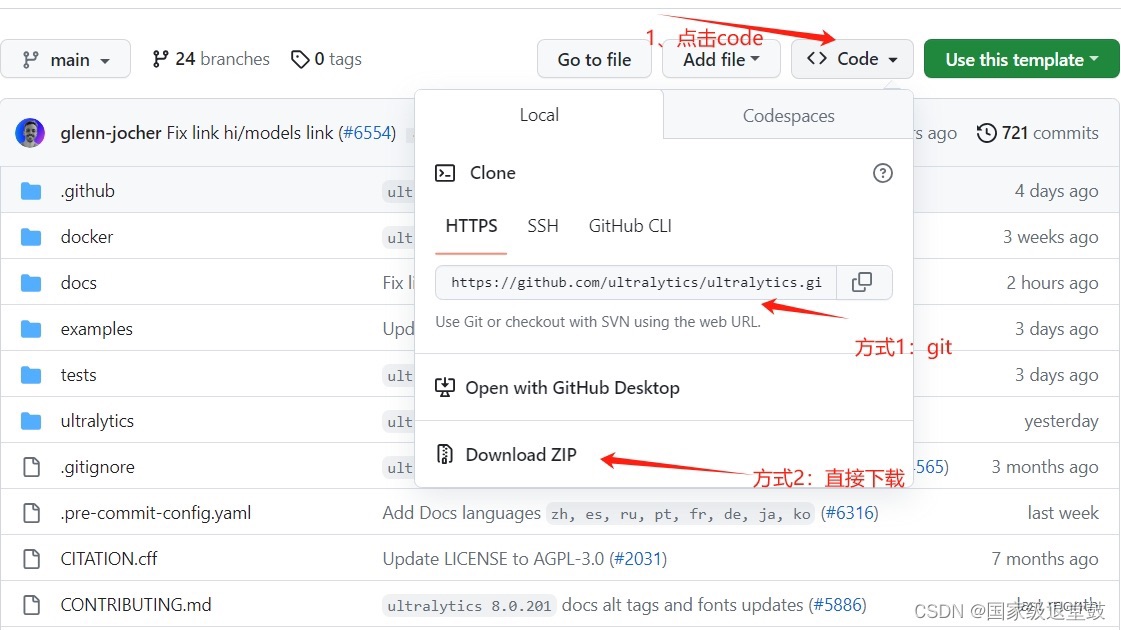Viewport: 1121px width, 630px height.
Task: View the 24 branches link
Action: (x=211, y=59)
